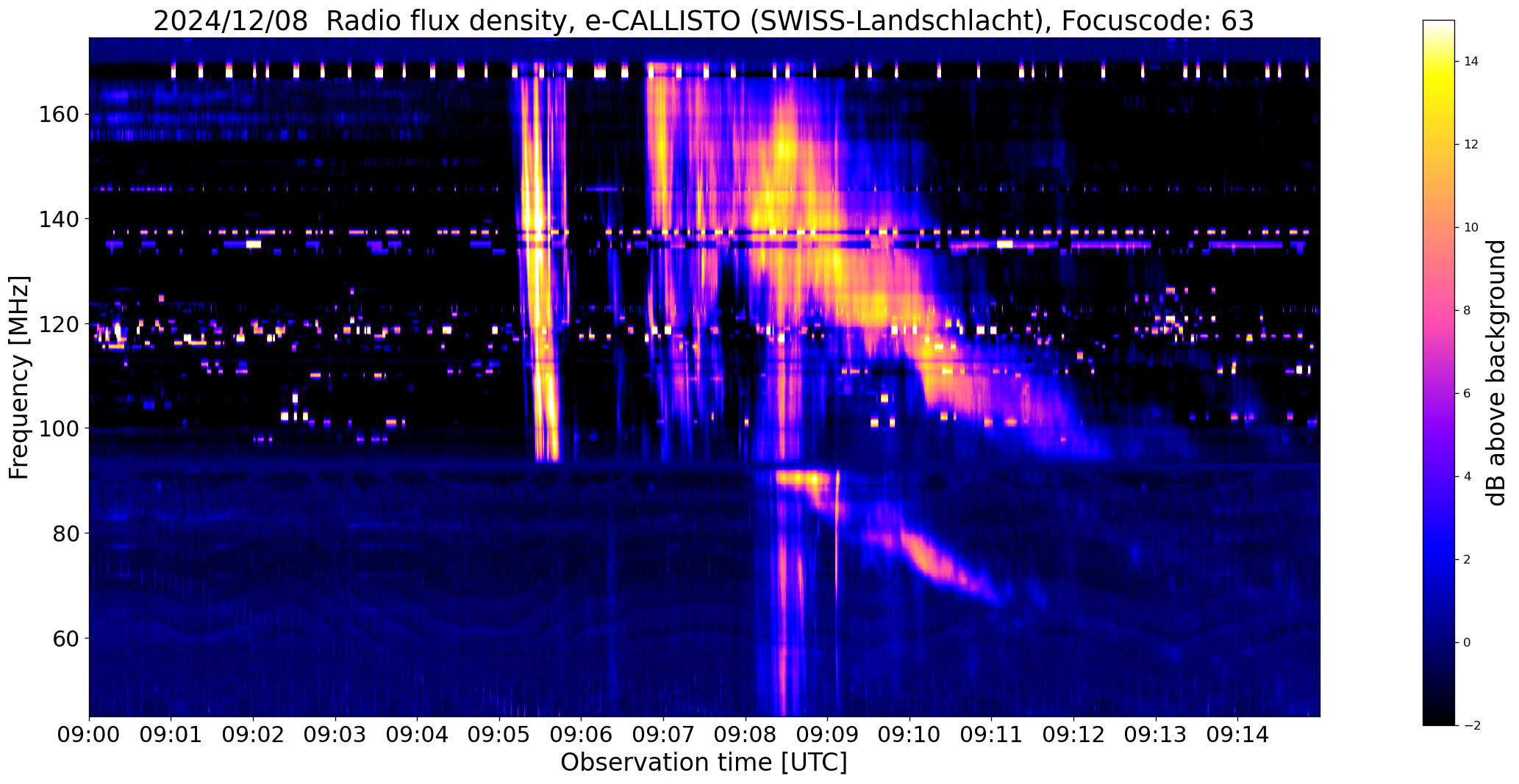Click the 6 colorbar tick label

click(x=1468, y=394)
